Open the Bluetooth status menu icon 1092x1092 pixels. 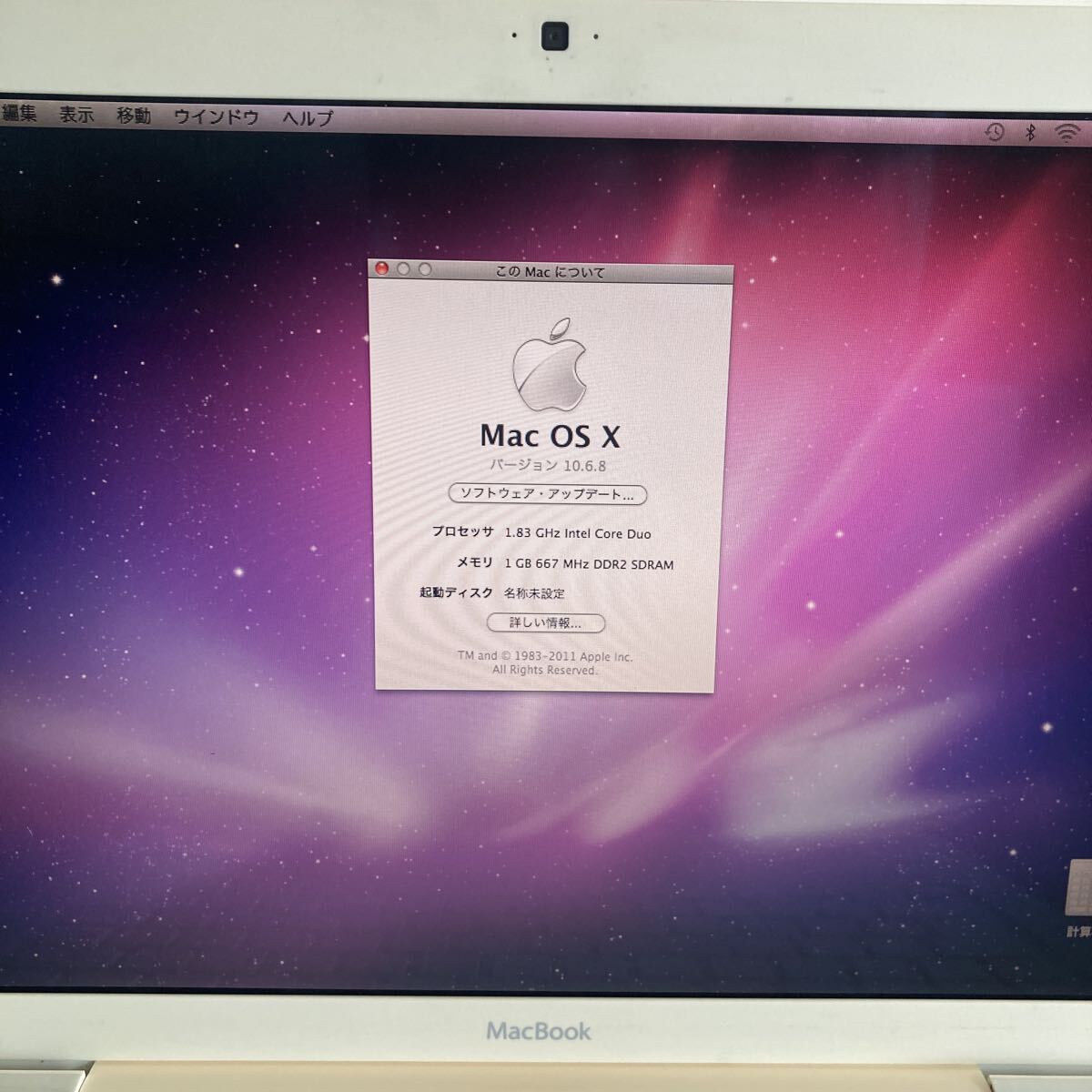pos(1030,133)
